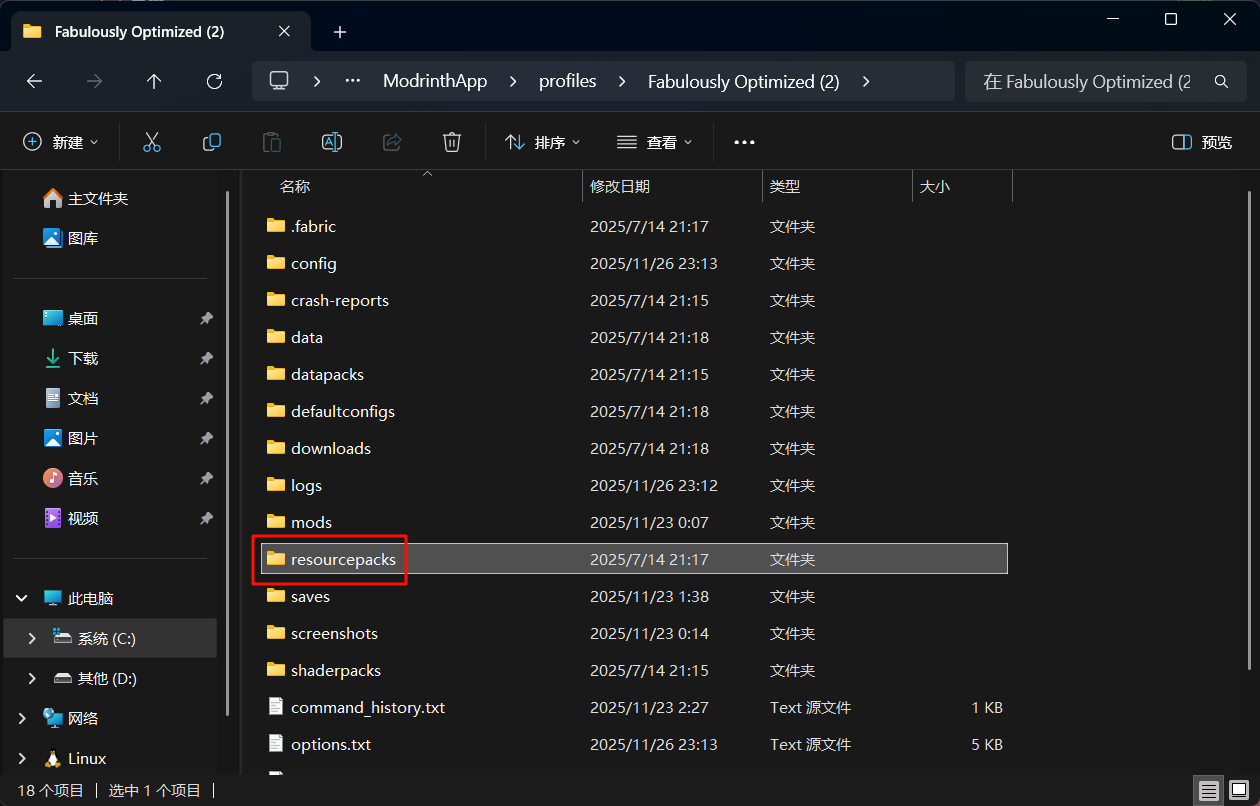Delete using the trash can icon
Viewport: 1260px width, 806px height.
click(452, 142)
